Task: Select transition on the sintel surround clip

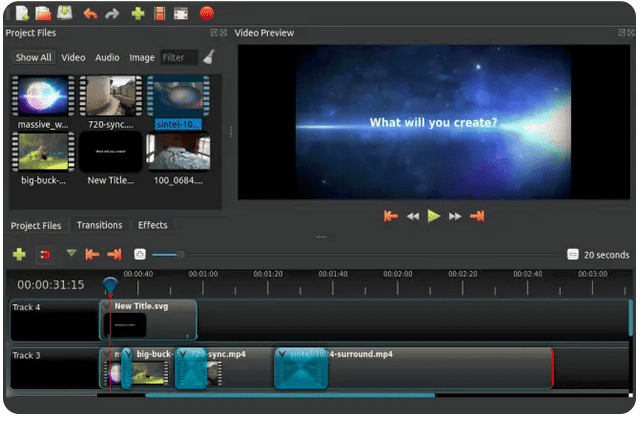Action: (x=301, y=368)
